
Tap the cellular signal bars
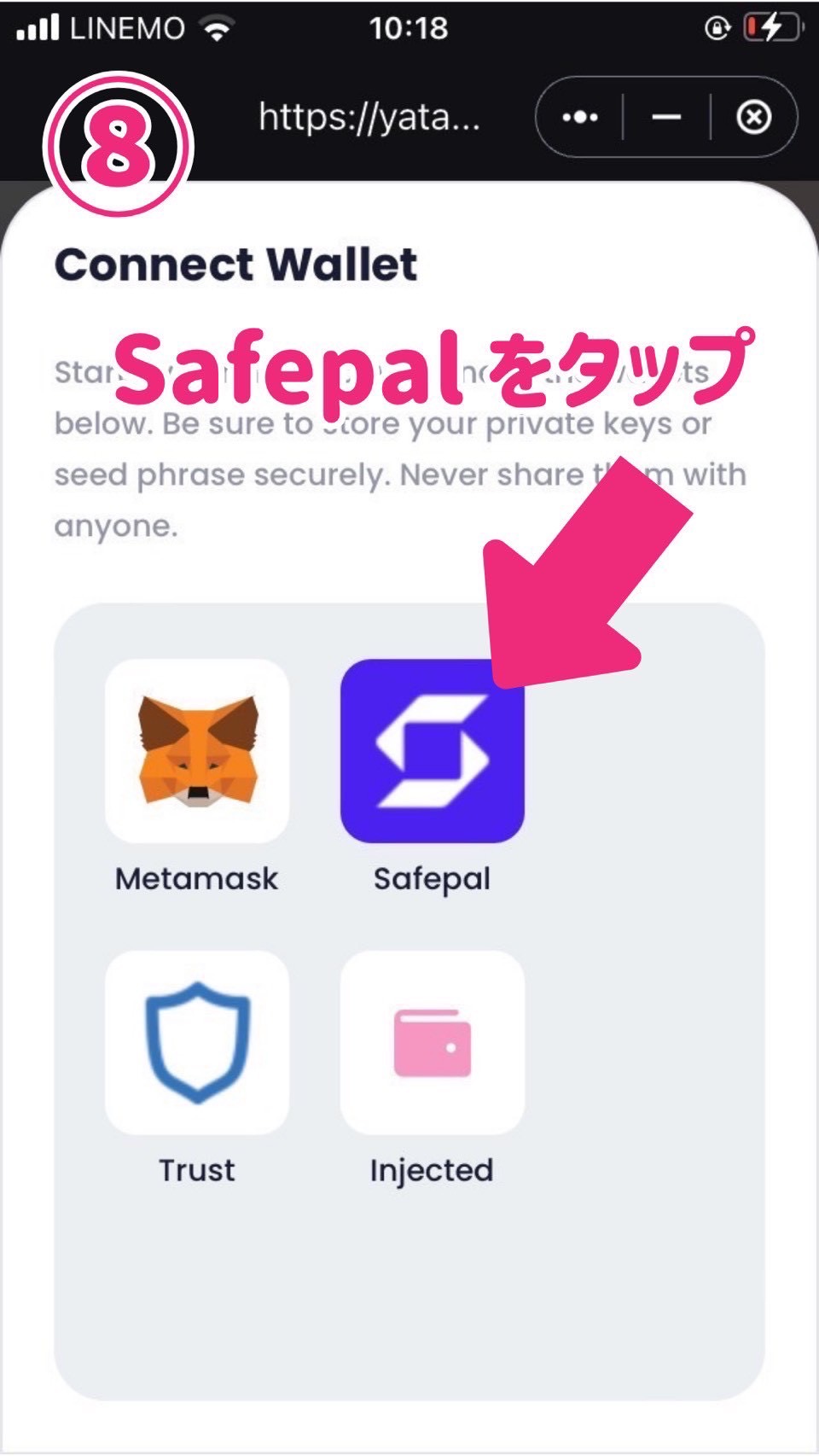coord(38,28)
